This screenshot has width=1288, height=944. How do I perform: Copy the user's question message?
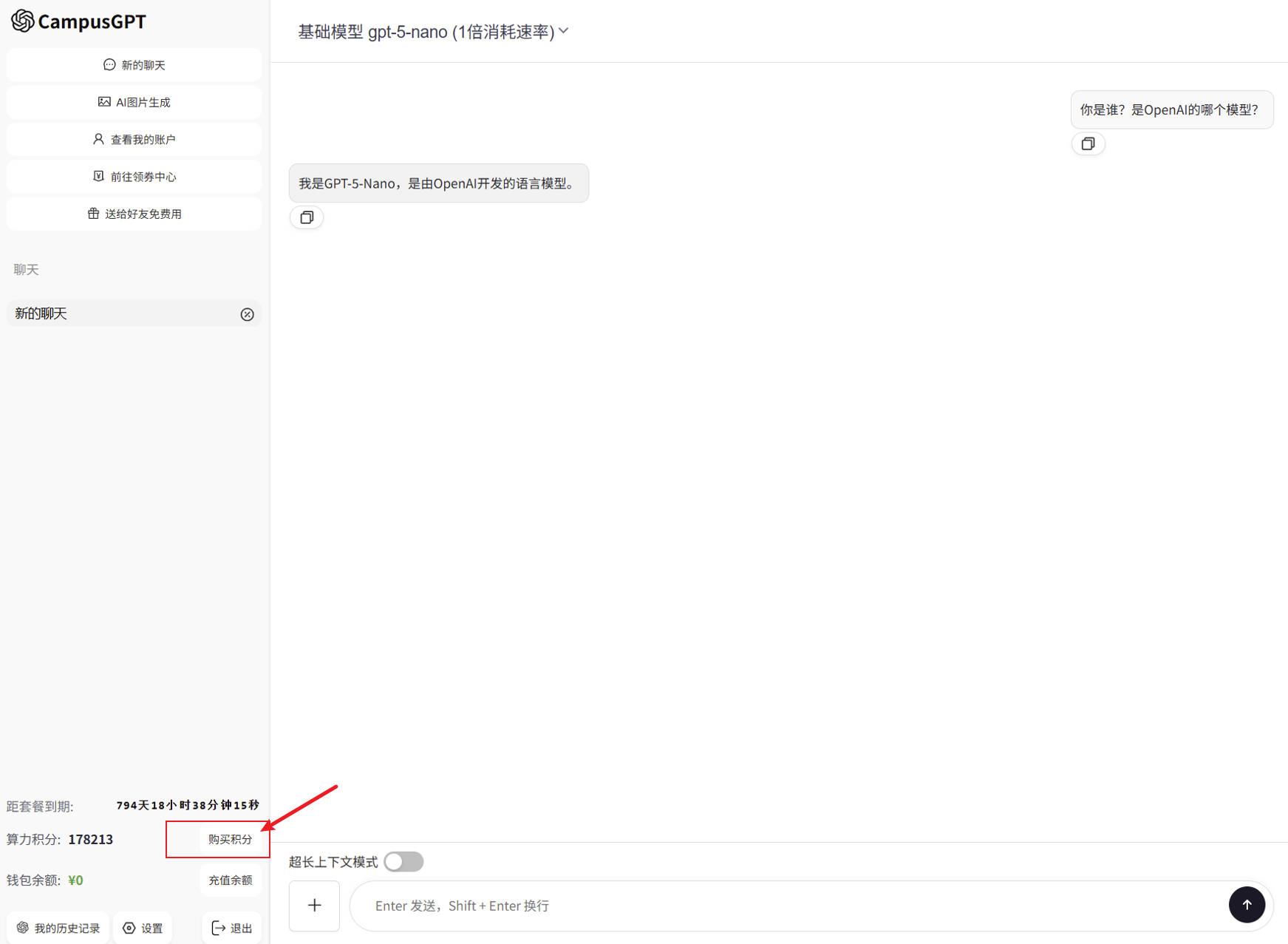(1088, 144)
